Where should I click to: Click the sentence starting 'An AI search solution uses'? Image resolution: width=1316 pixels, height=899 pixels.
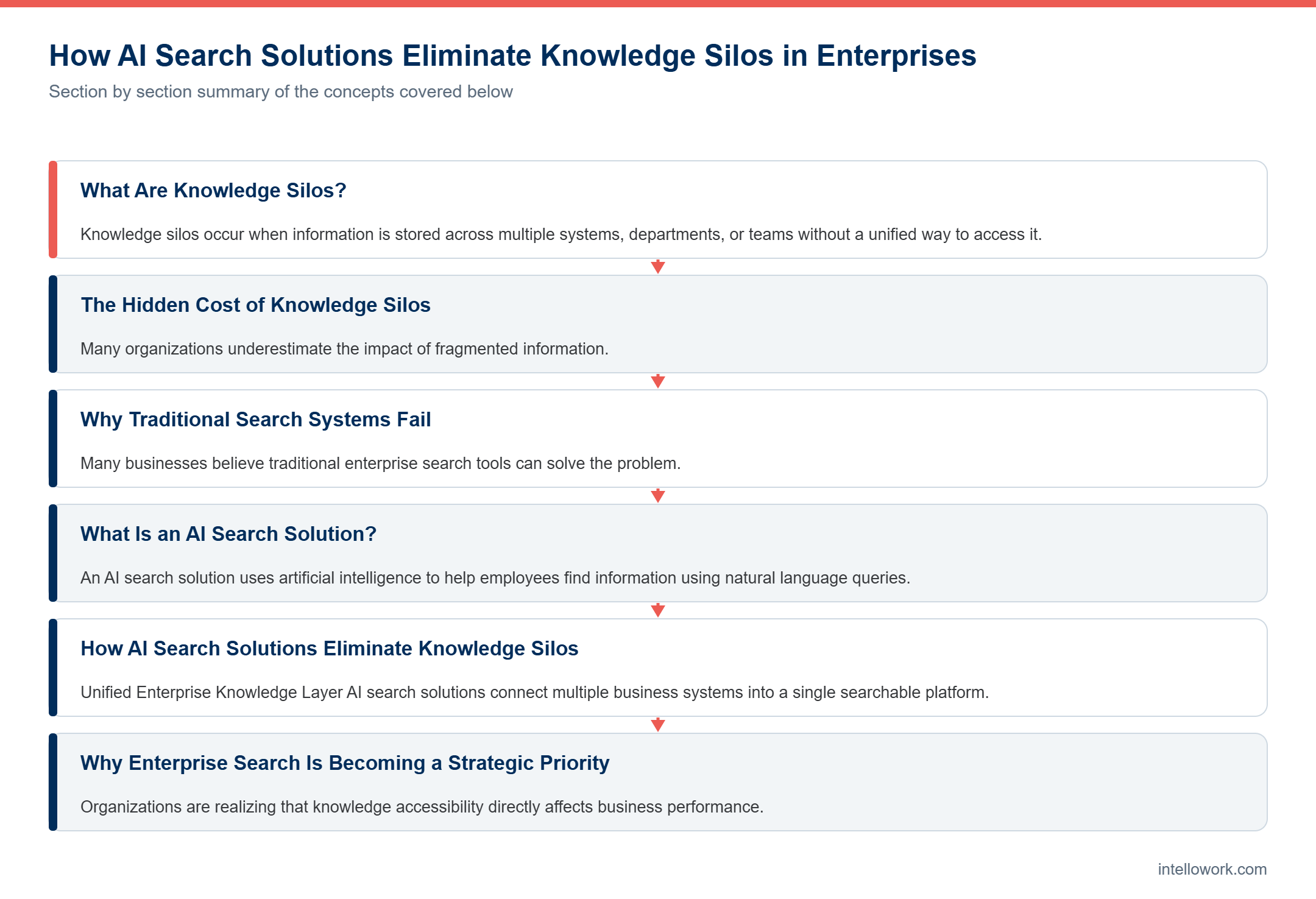[495, 578]
